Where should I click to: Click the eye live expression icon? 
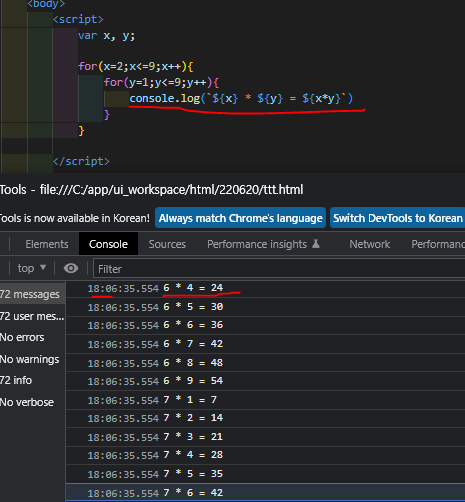(x=71, y=268)
